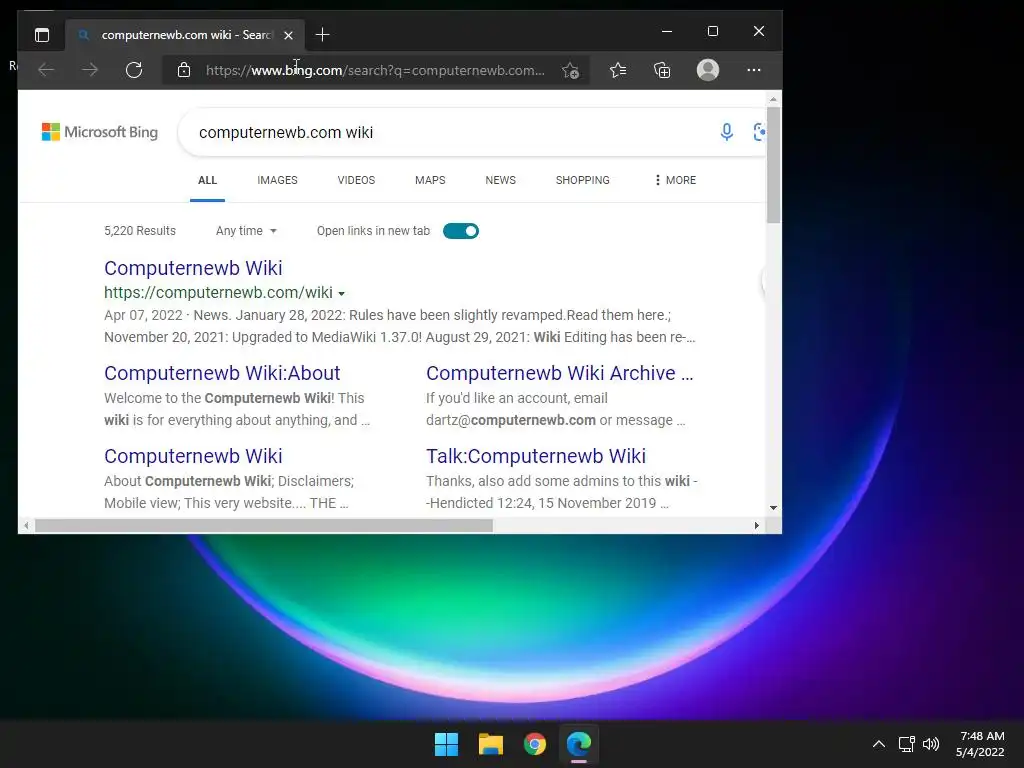Open the Windows Start menu

click(447, 744)
